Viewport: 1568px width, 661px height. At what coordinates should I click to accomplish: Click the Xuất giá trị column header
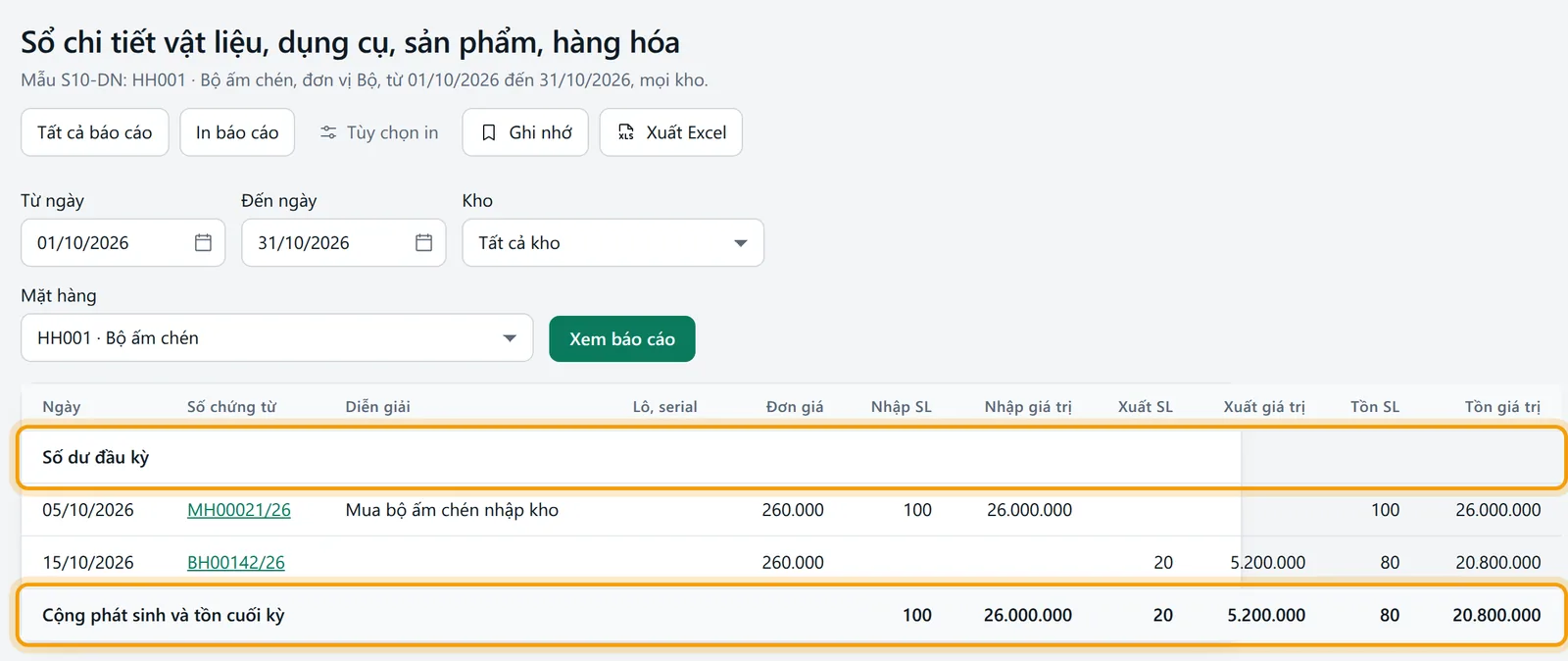1264,406
